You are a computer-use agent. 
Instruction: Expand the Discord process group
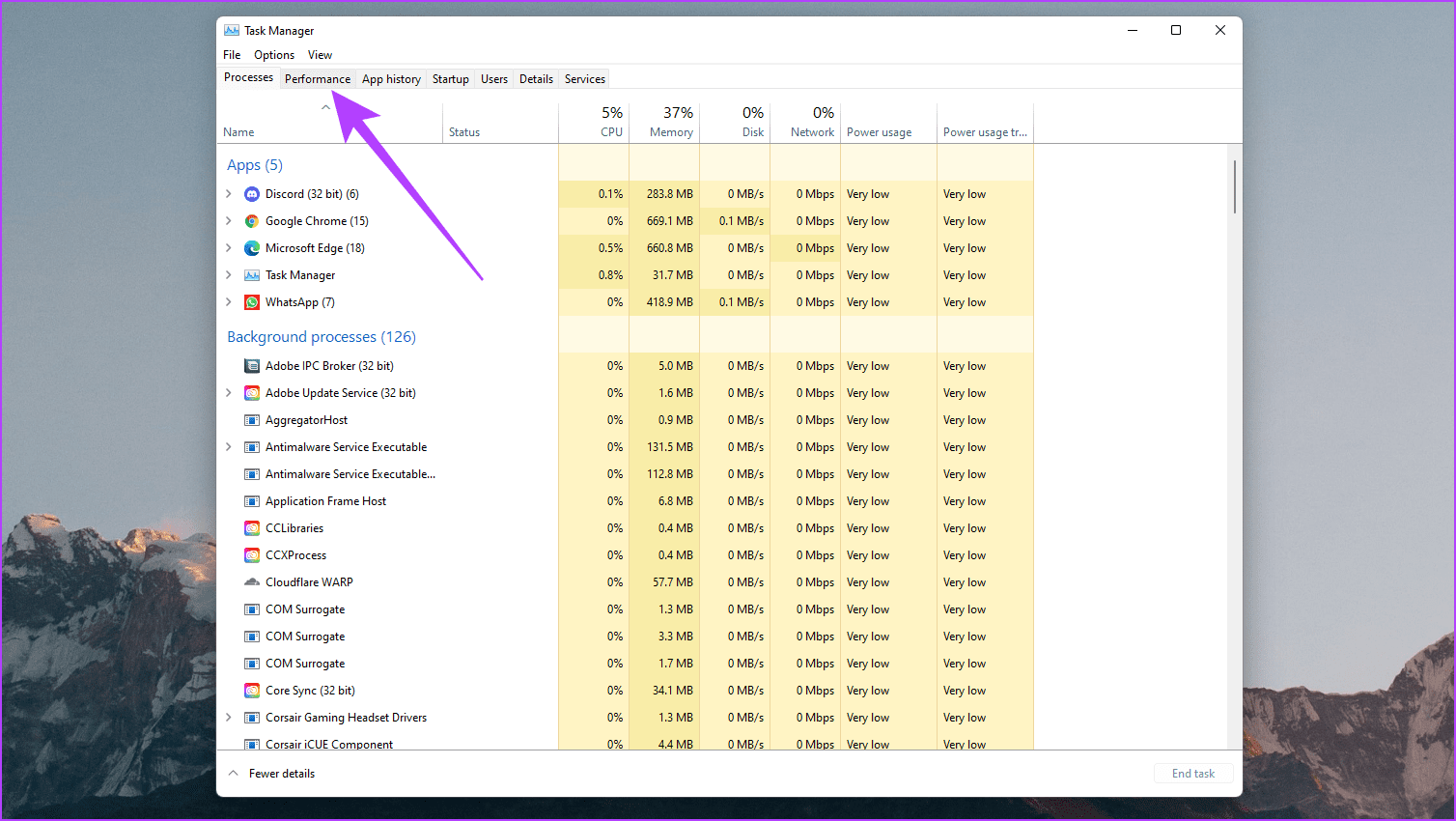pyautogui.click(x=229, y=194)
